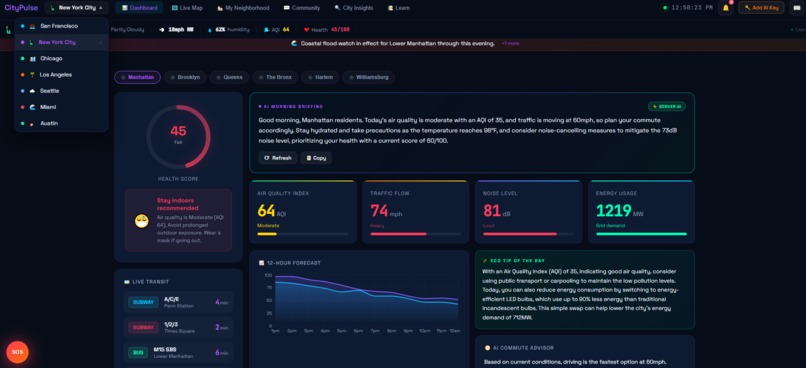806x368 pixels.
Task: Click the Air Quality Index progress bar
Action: click(x=302, y=234)
